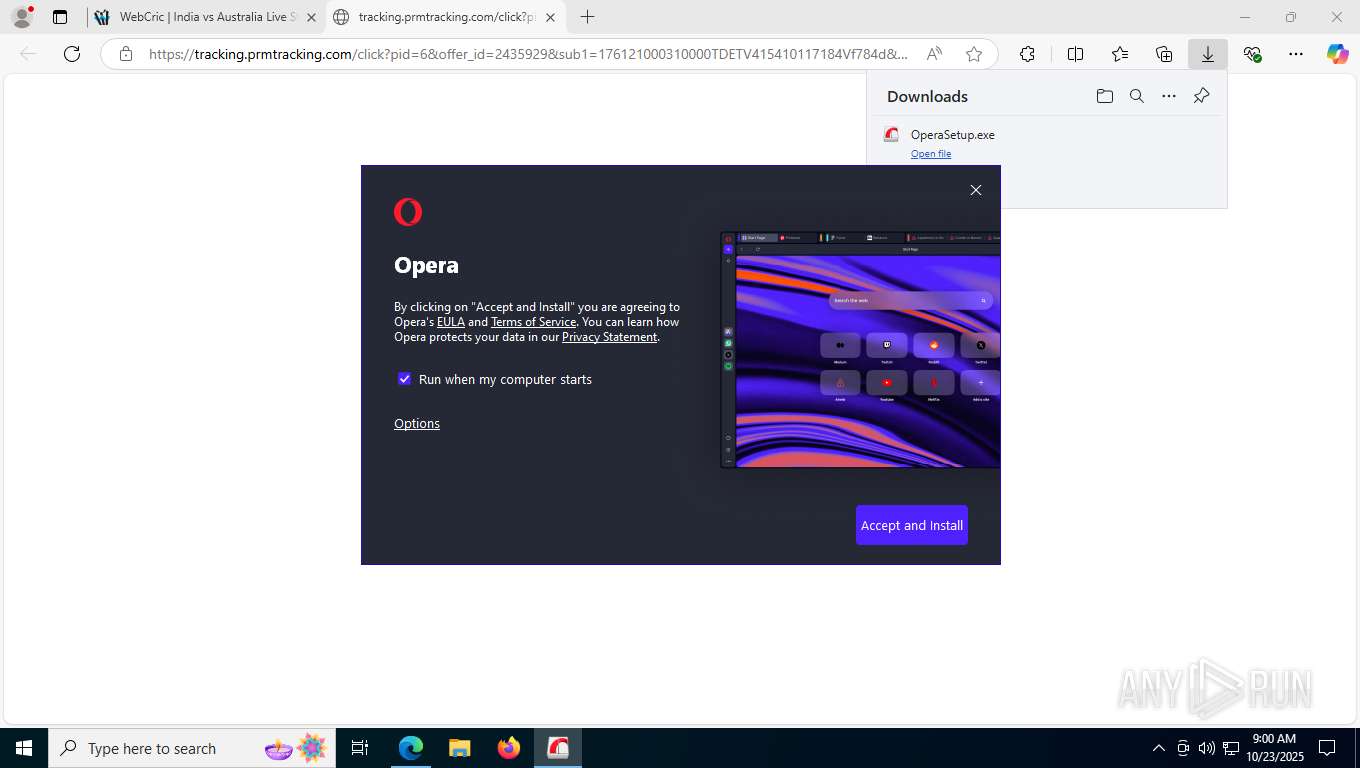Close the WebCric tab
1360x768 pixels.
point(311,17)
